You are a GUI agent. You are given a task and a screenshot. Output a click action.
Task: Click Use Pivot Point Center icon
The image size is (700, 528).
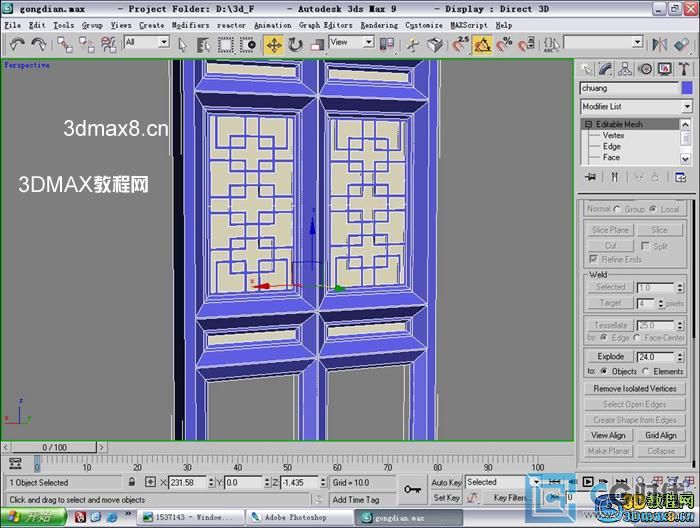[387, 45]
